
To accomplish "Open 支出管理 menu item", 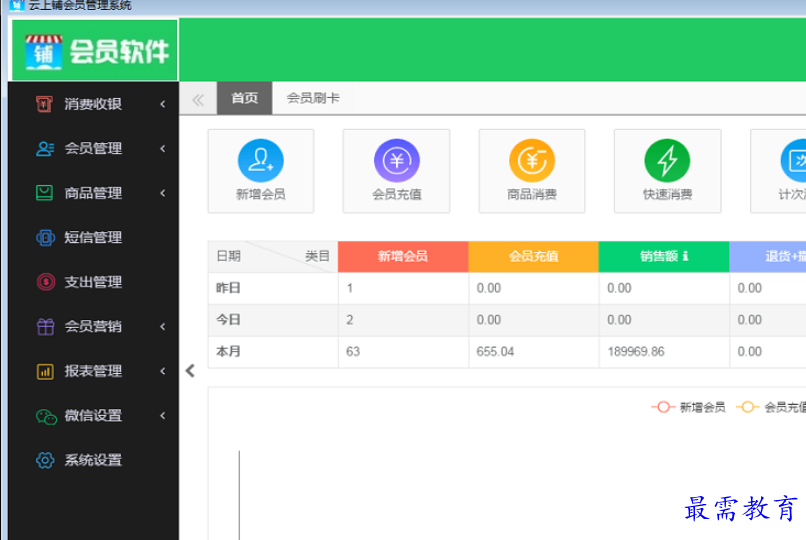I will point(94,282).
